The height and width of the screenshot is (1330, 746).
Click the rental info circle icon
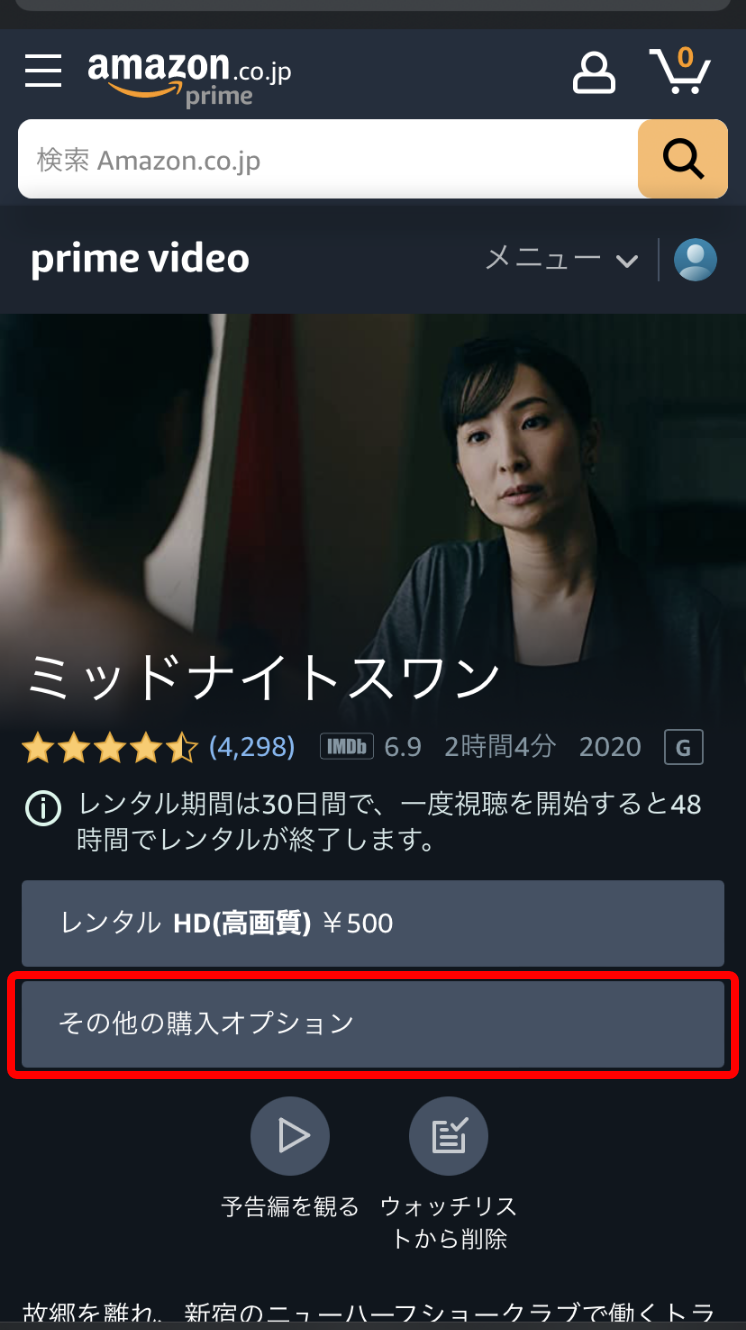pyautogui.click(x=43, y=808)
